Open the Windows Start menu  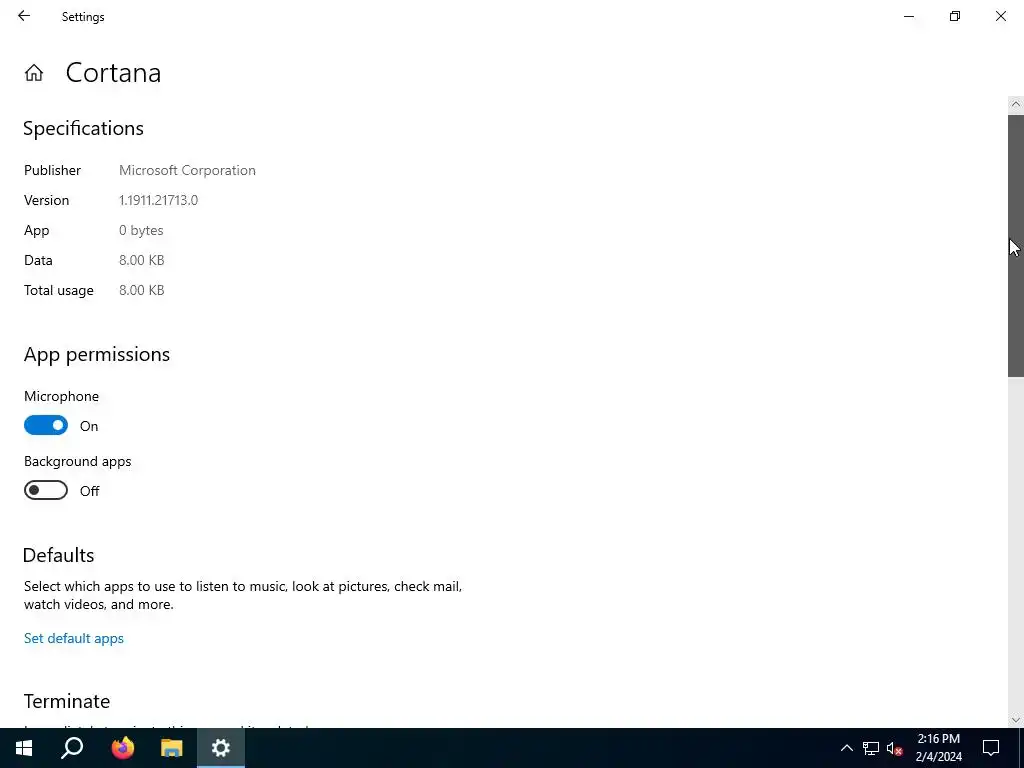click(24, 748)
